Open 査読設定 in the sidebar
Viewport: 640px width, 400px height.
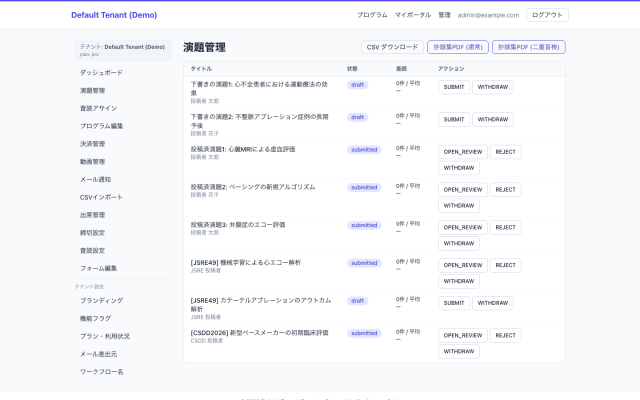(123, 250)
